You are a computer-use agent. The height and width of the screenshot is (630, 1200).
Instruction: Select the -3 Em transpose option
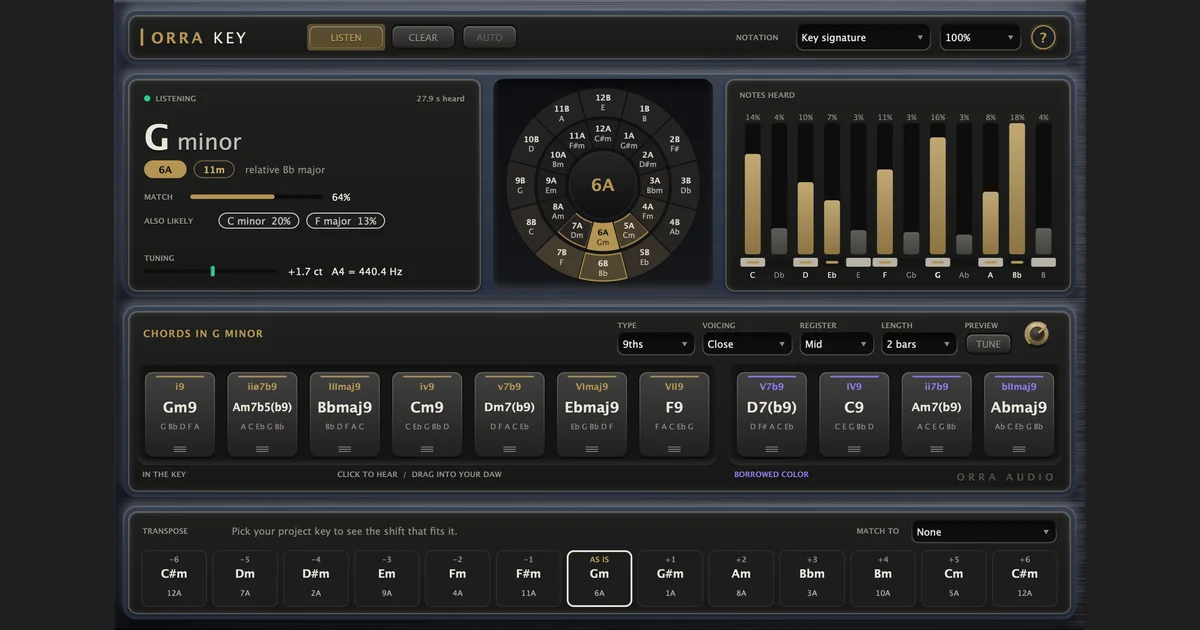(x=386, y=578)
